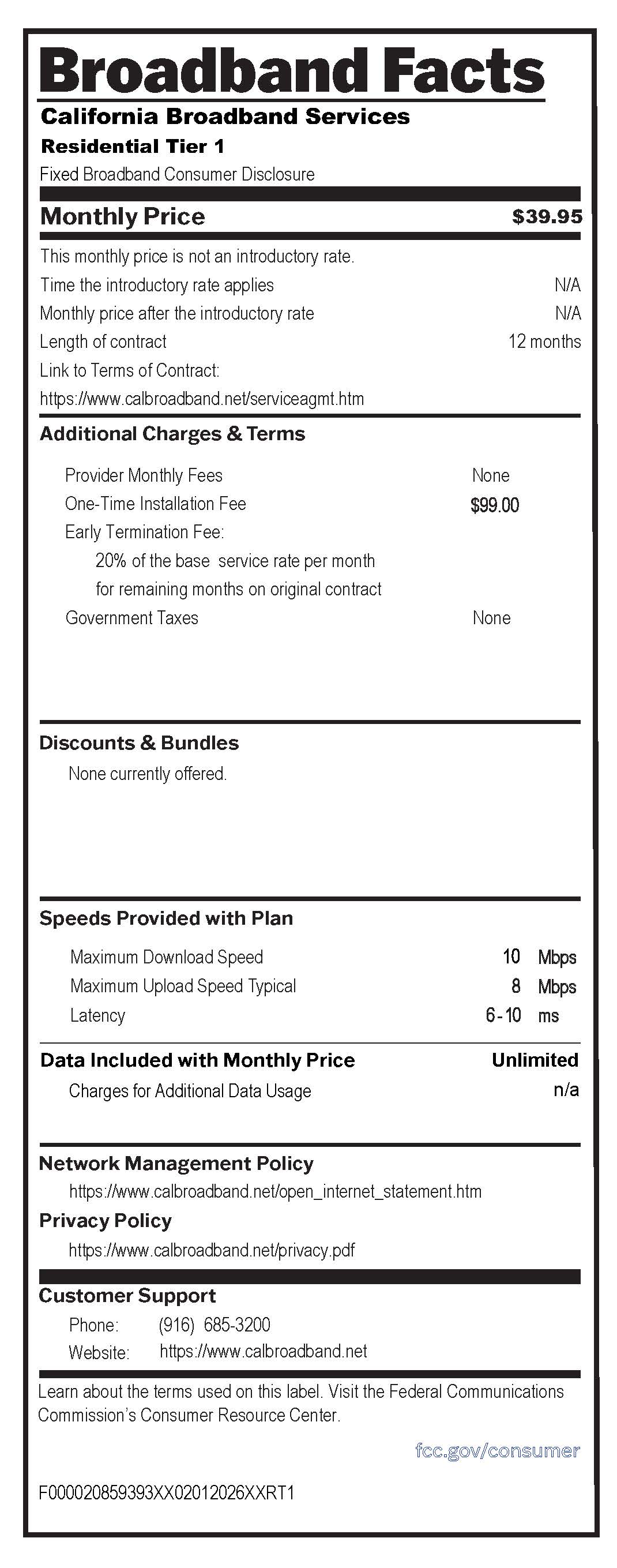Select the F000020859393XX02012026XXRT1 identifier code
Viewport: 617px width, 1568px height.
click(x=166, y=1492)
